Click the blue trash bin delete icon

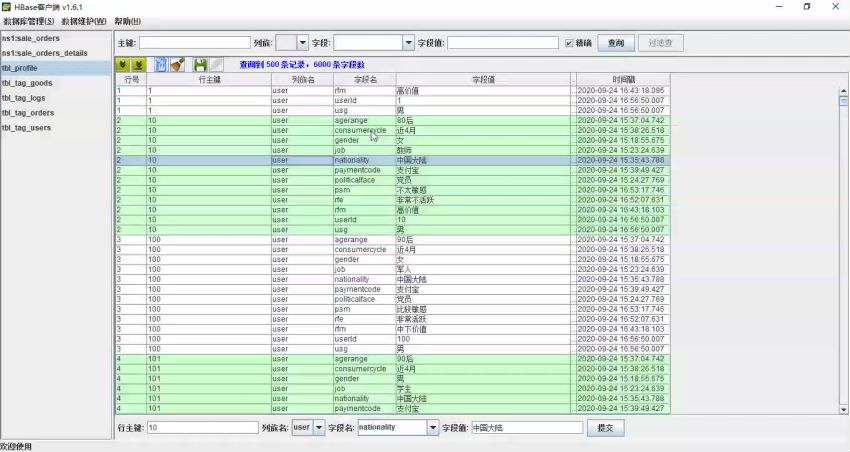(160, 64)
